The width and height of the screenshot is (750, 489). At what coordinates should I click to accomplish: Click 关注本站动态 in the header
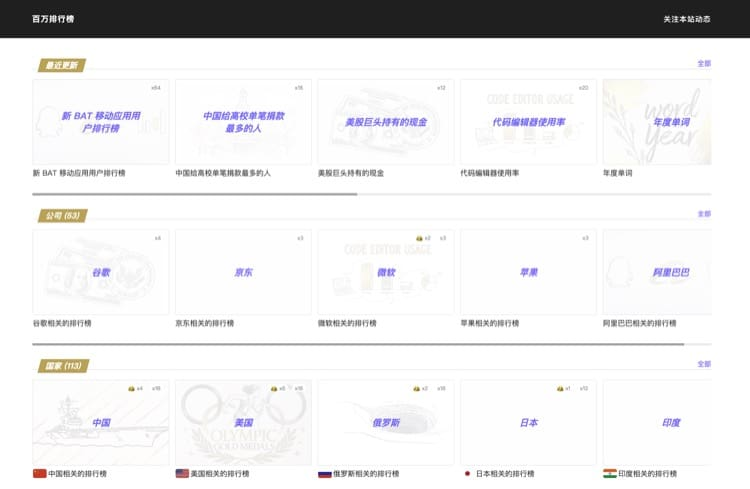686,19
